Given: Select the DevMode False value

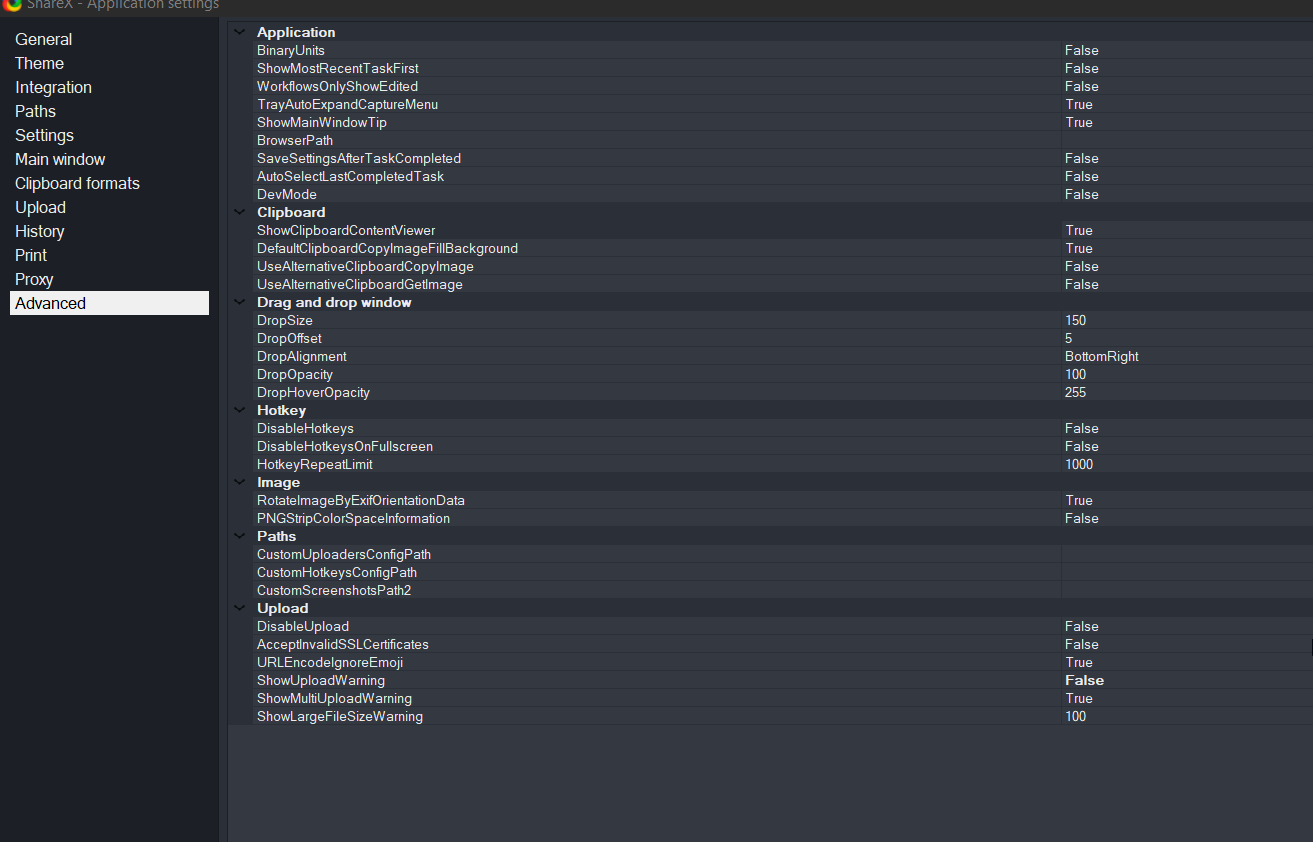Looking at the screenshot, I should (x=1082, y=195).
